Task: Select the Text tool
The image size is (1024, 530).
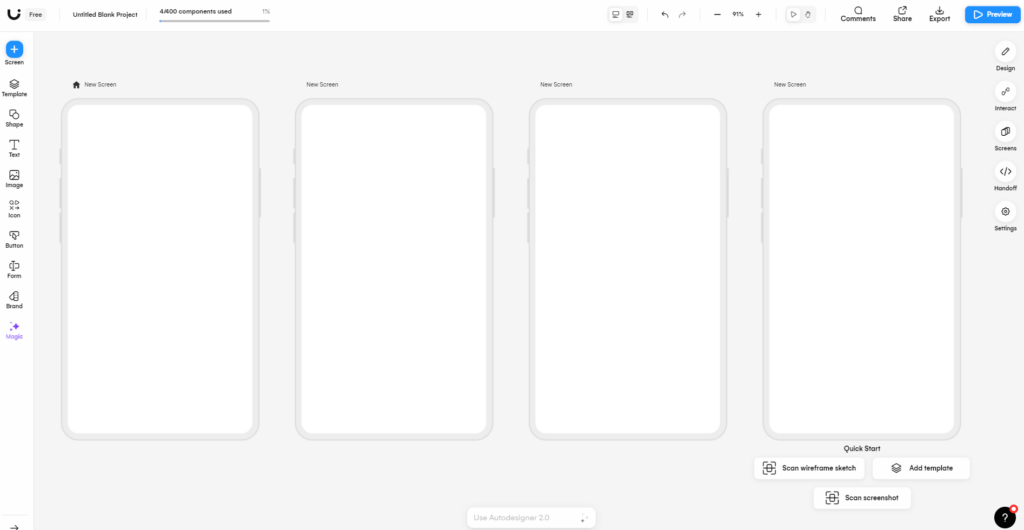Action: click(x=14, y=147)
